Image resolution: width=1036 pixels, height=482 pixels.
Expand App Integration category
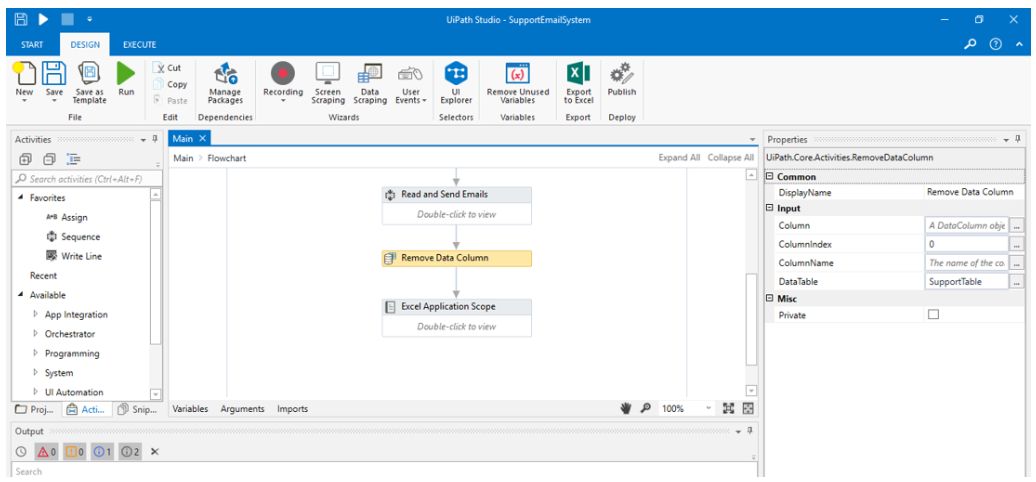(x=36, y=314)
